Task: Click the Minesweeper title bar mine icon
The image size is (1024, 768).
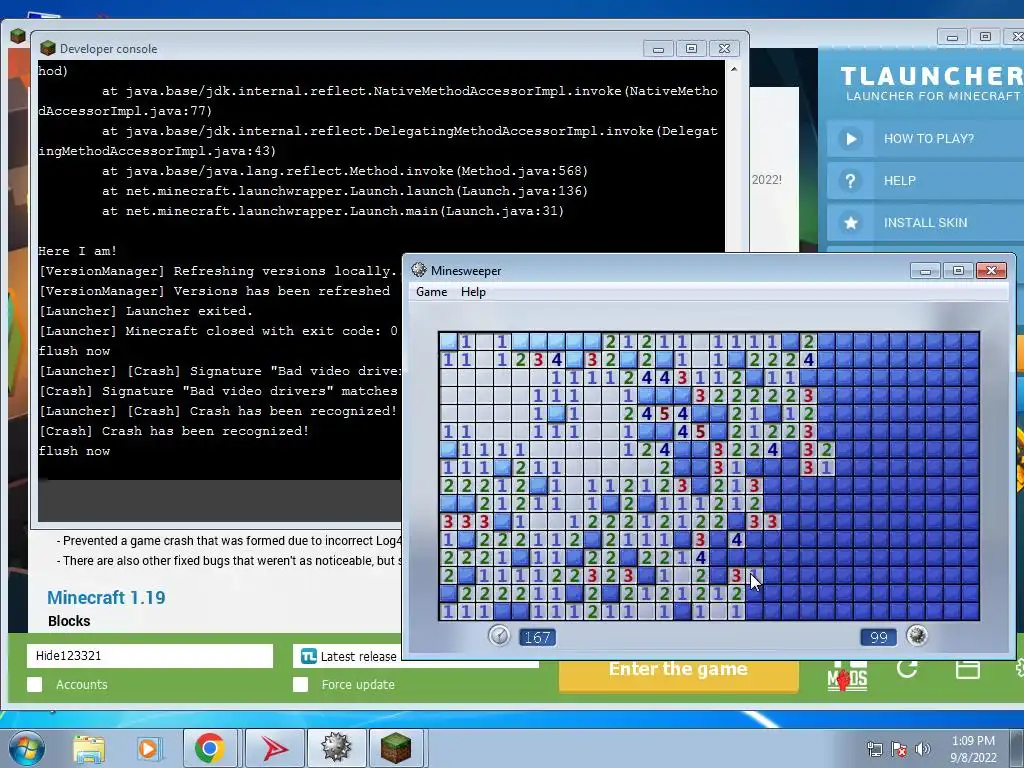Action: click(419, 270)
